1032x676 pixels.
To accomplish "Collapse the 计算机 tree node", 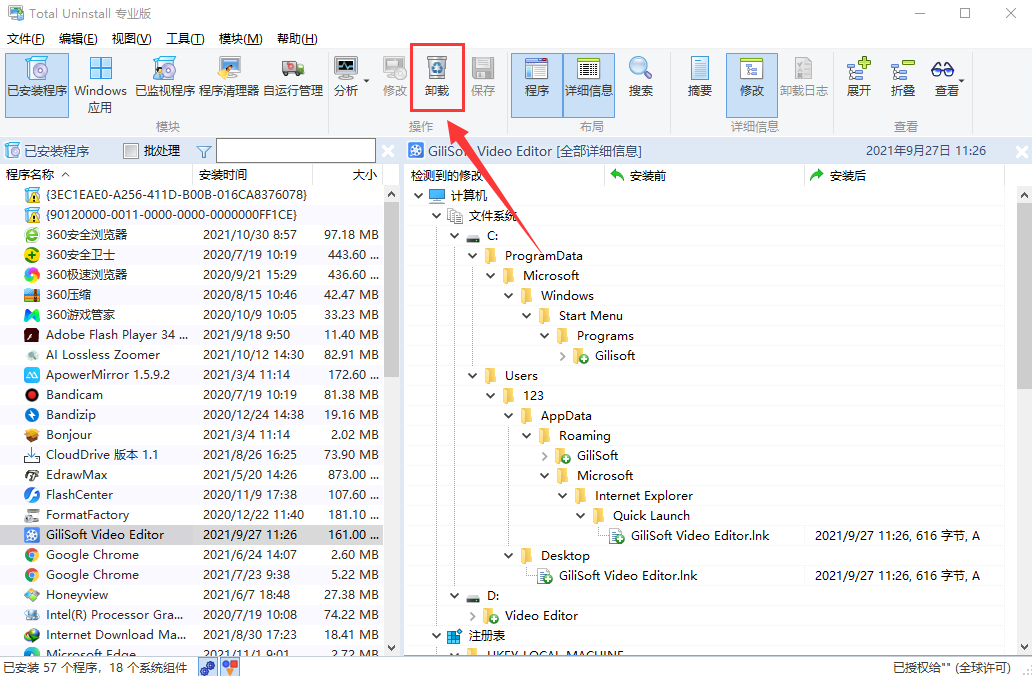I will (x=419, y=195).
